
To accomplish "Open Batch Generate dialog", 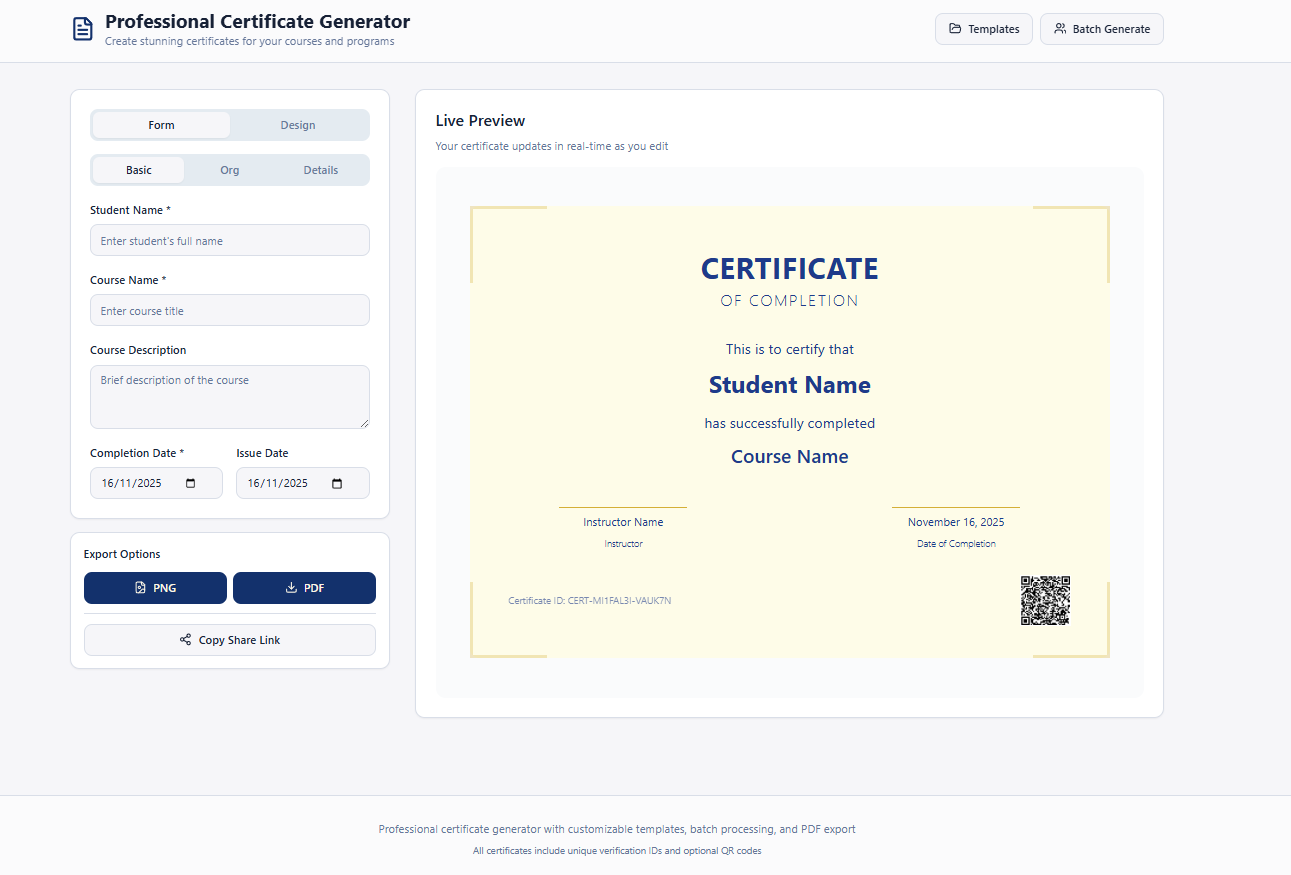I will click(x=1101, y=29).
